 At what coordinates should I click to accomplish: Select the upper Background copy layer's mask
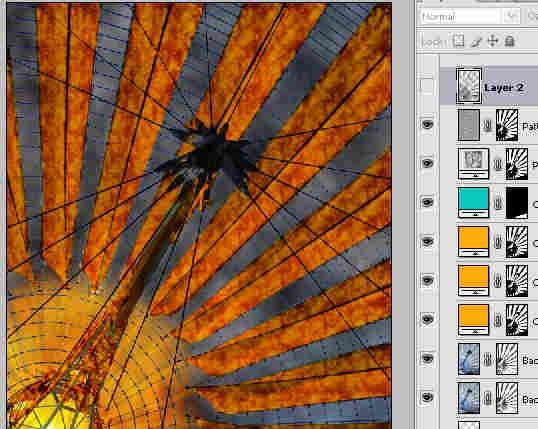point(507,359)
